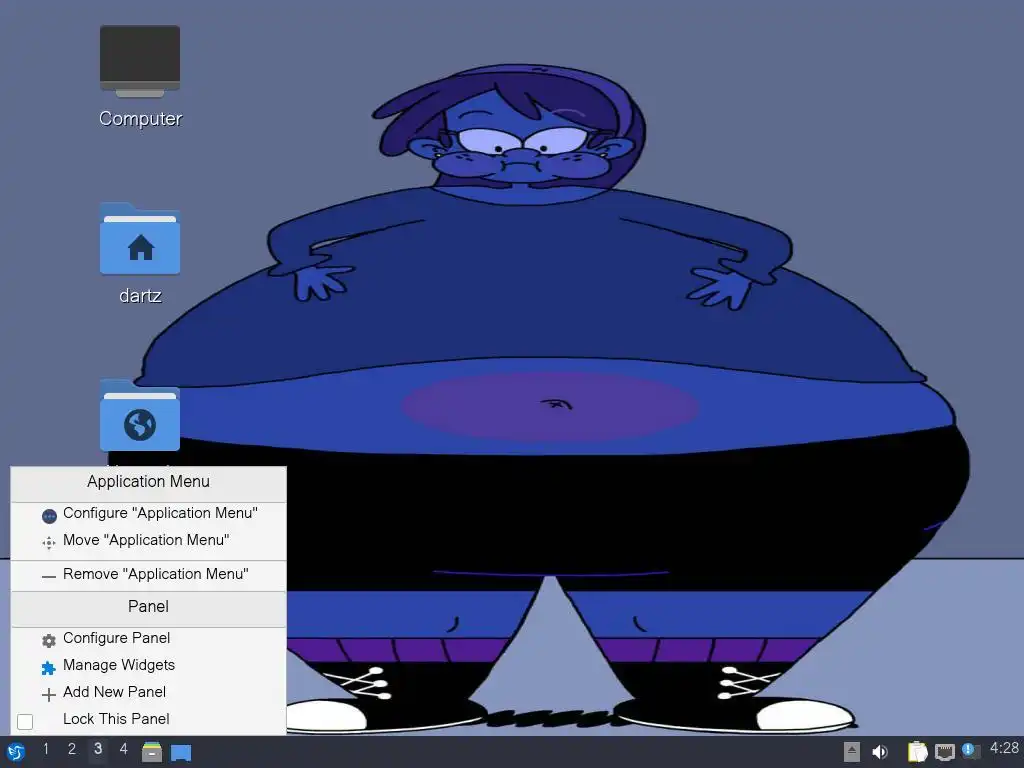The height and width of the screenshot is (768, 1024).
Task: Choose Remove "Application Menu" entry
Action: pos(148,575)
